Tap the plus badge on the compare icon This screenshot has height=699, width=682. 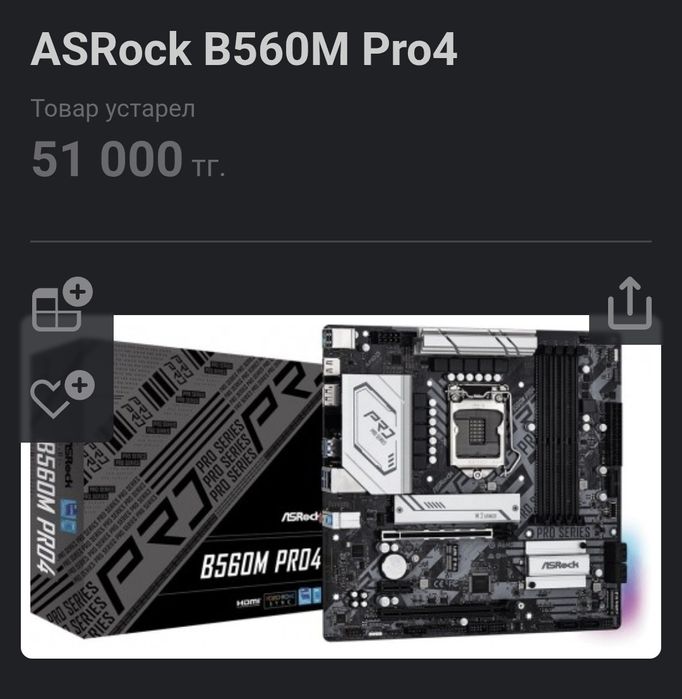coord(78,292)
